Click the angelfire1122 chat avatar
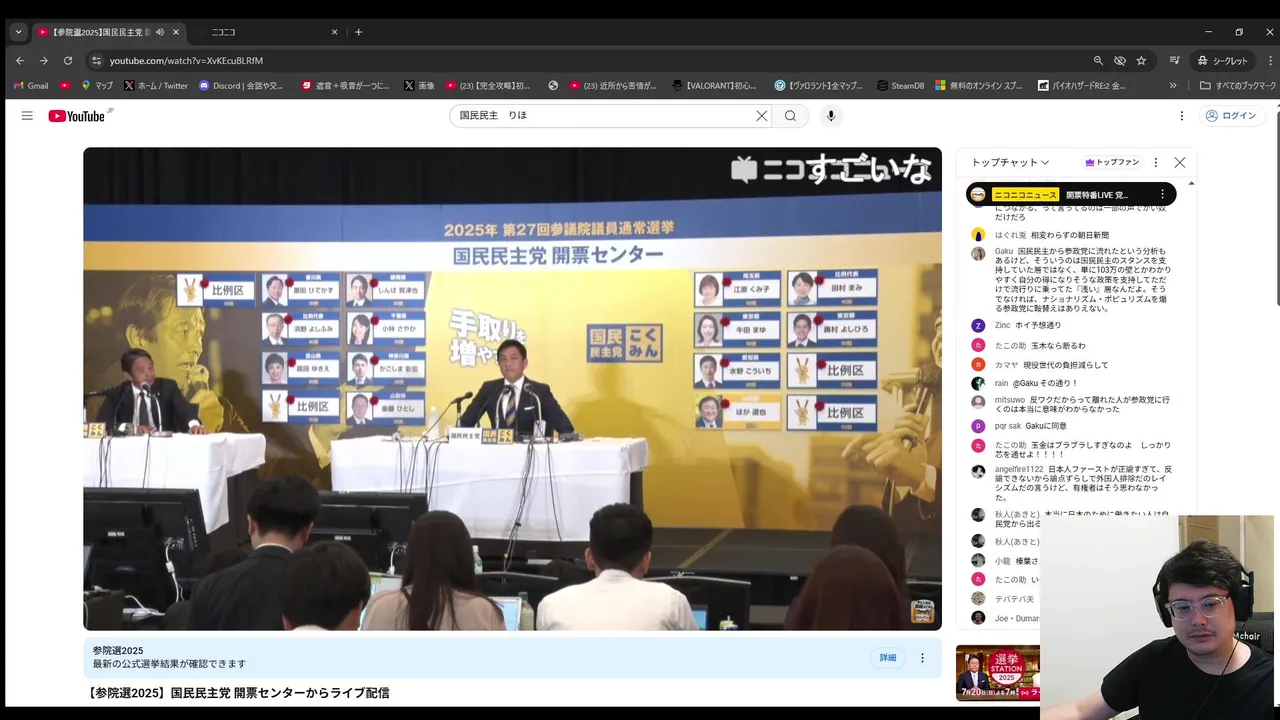Viewport: 1280px width, 720px height. (x=978, y=471)
